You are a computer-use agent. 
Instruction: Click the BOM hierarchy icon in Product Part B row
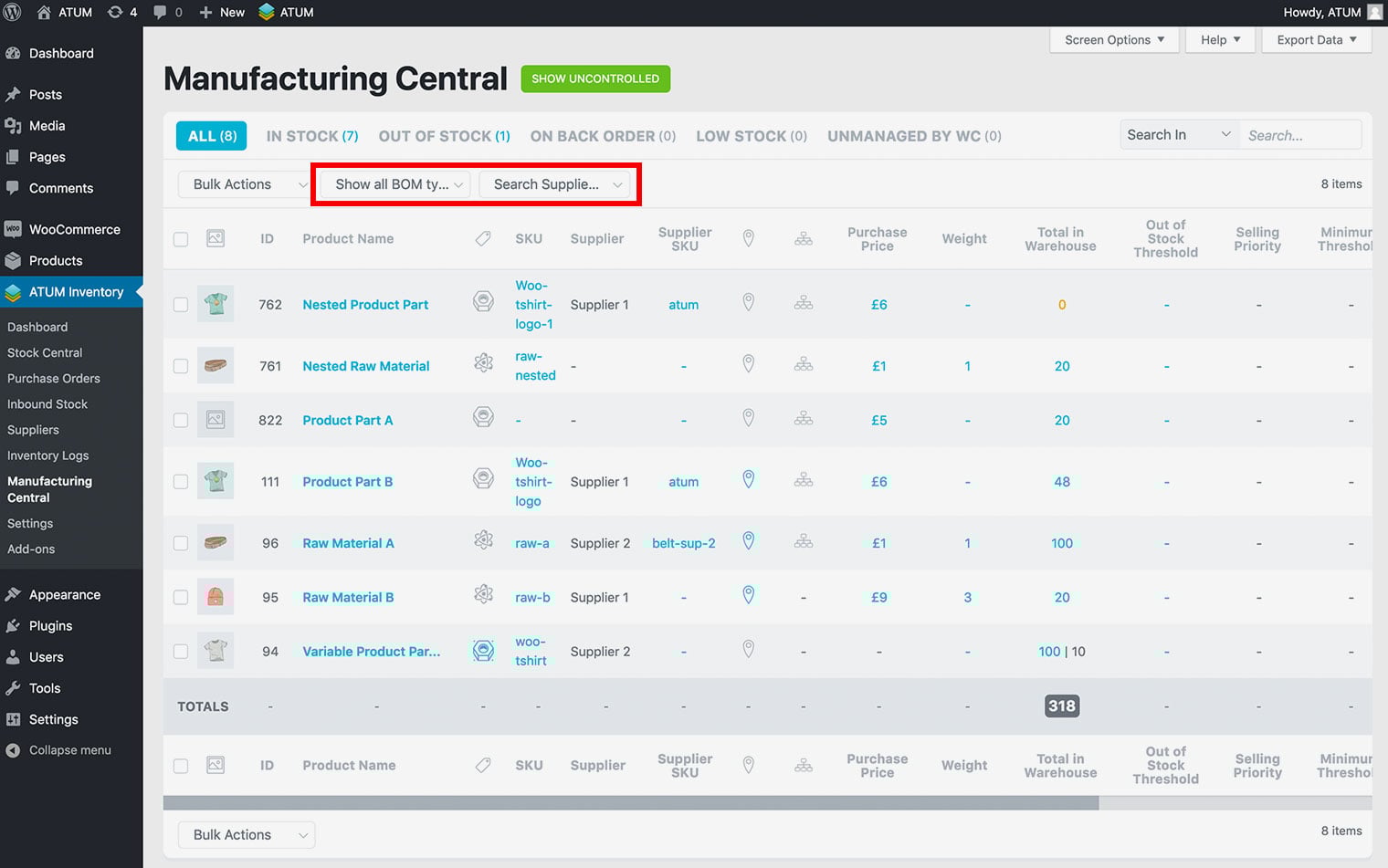(803, 480)
